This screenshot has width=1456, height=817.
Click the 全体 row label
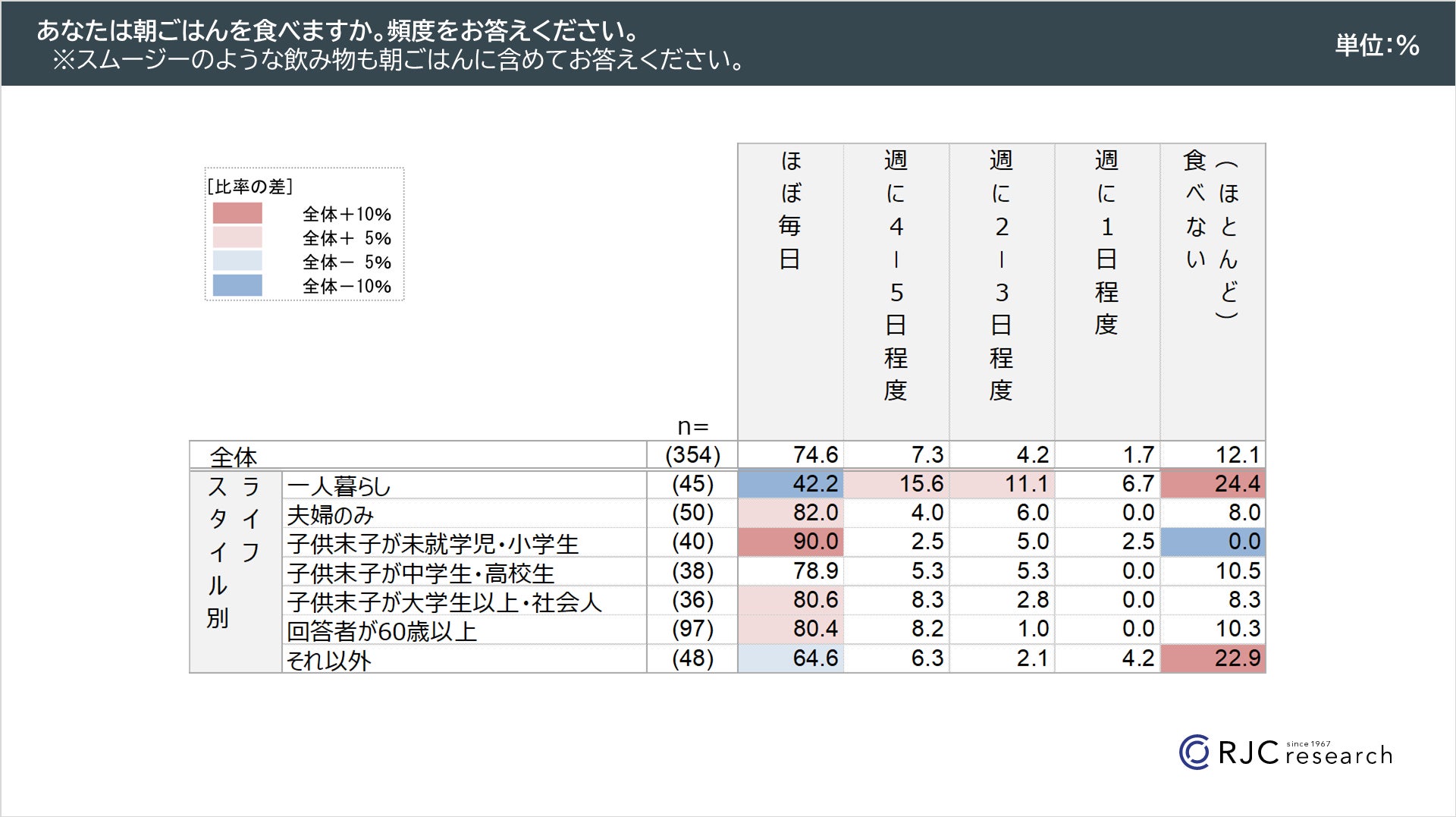coord(234,457)
